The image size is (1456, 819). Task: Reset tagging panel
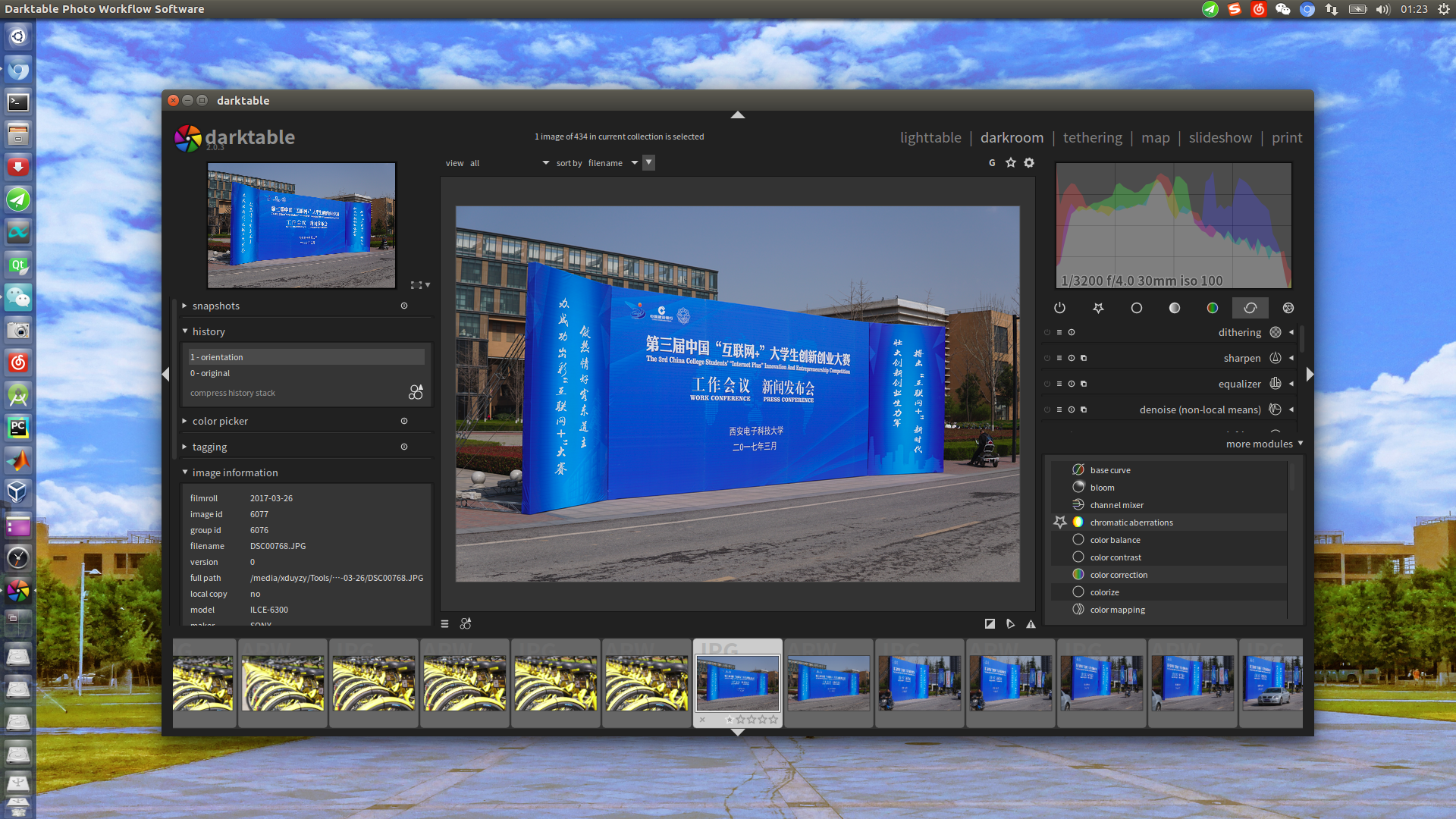[404, 447]
